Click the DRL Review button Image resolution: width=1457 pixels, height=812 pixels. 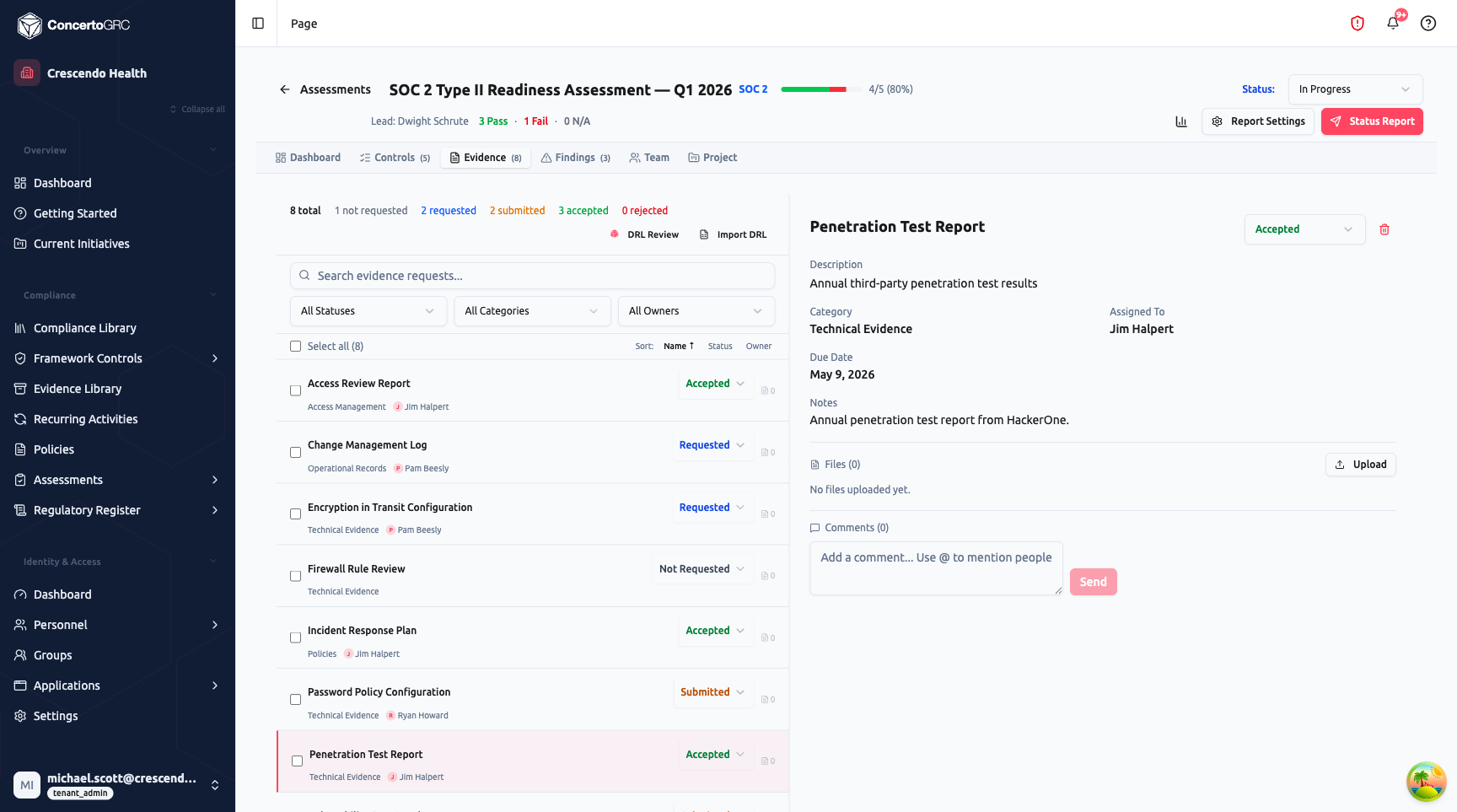point(645,234)
